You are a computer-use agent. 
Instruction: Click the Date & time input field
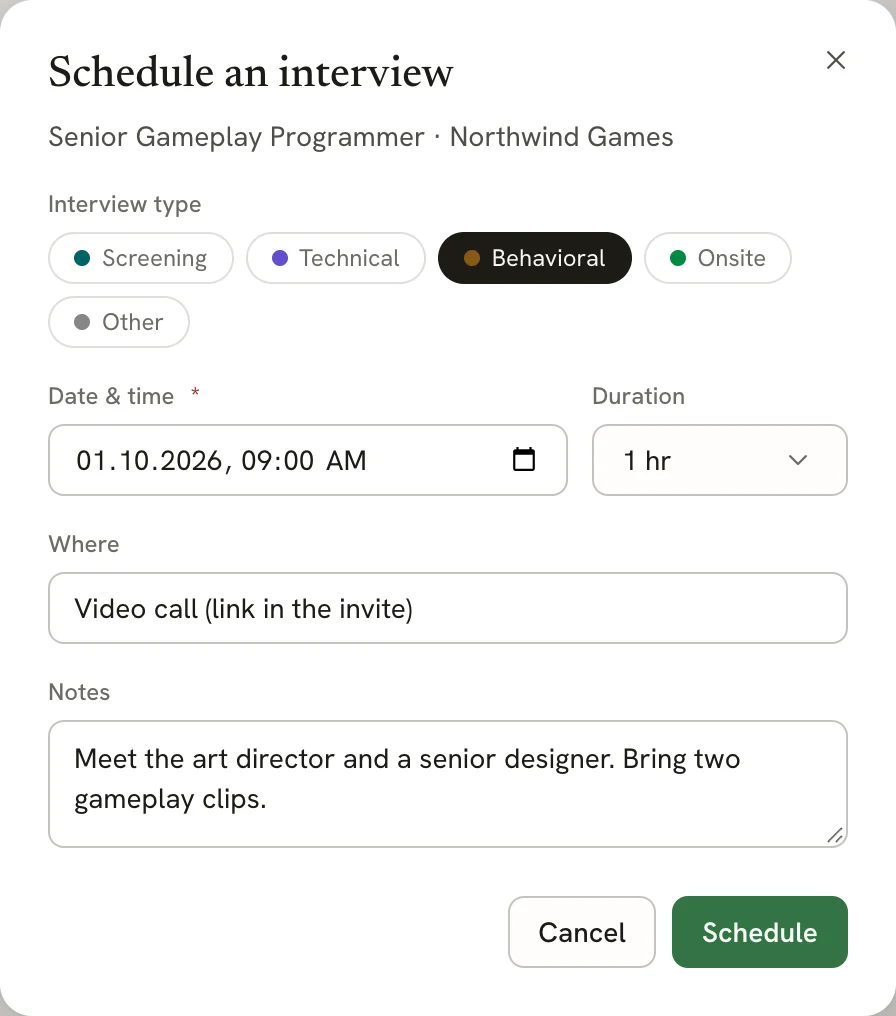tap(308, 460)
